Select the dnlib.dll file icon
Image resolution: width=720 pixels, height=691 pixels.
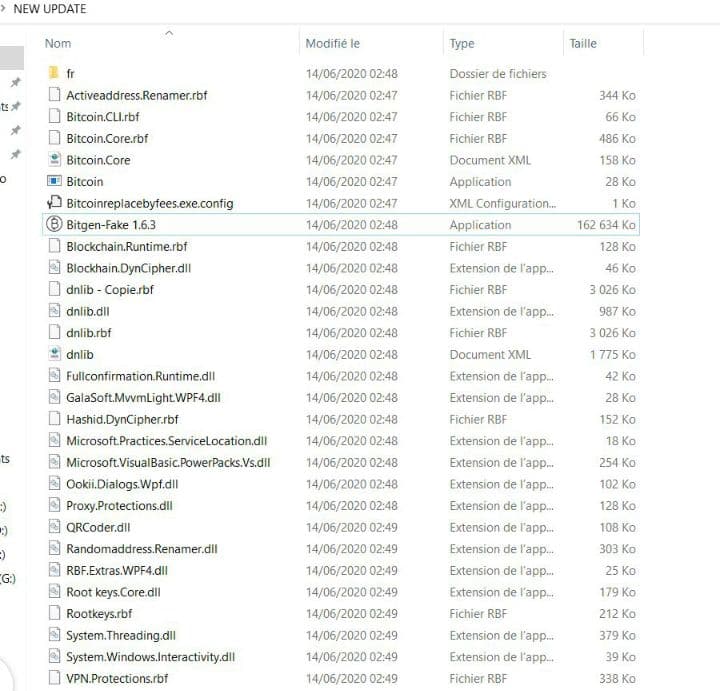(x=54, y=312)
